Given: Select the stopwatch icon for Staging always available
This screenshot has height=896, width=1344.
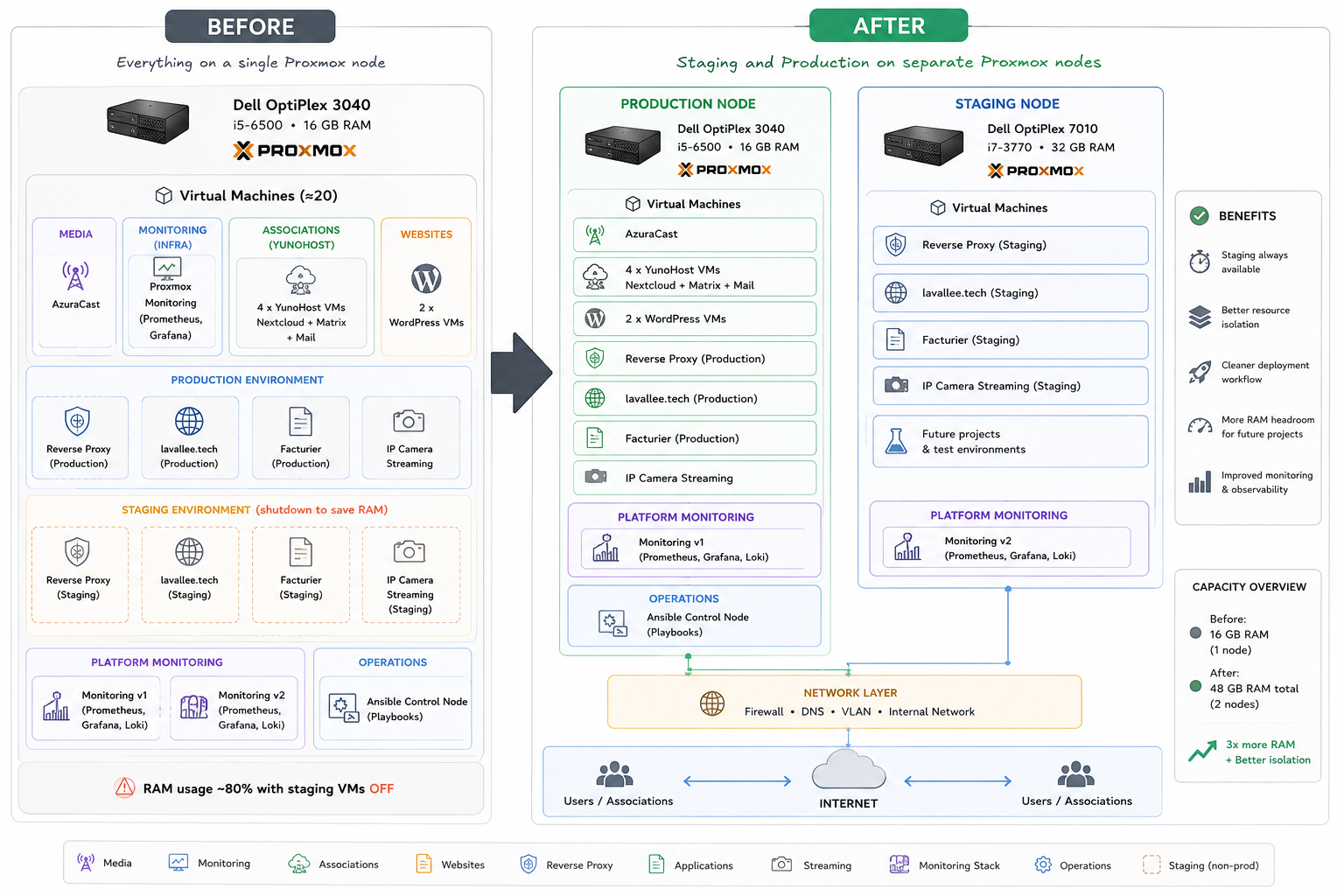Looking at the screenshot, I should pos(1200,262).
